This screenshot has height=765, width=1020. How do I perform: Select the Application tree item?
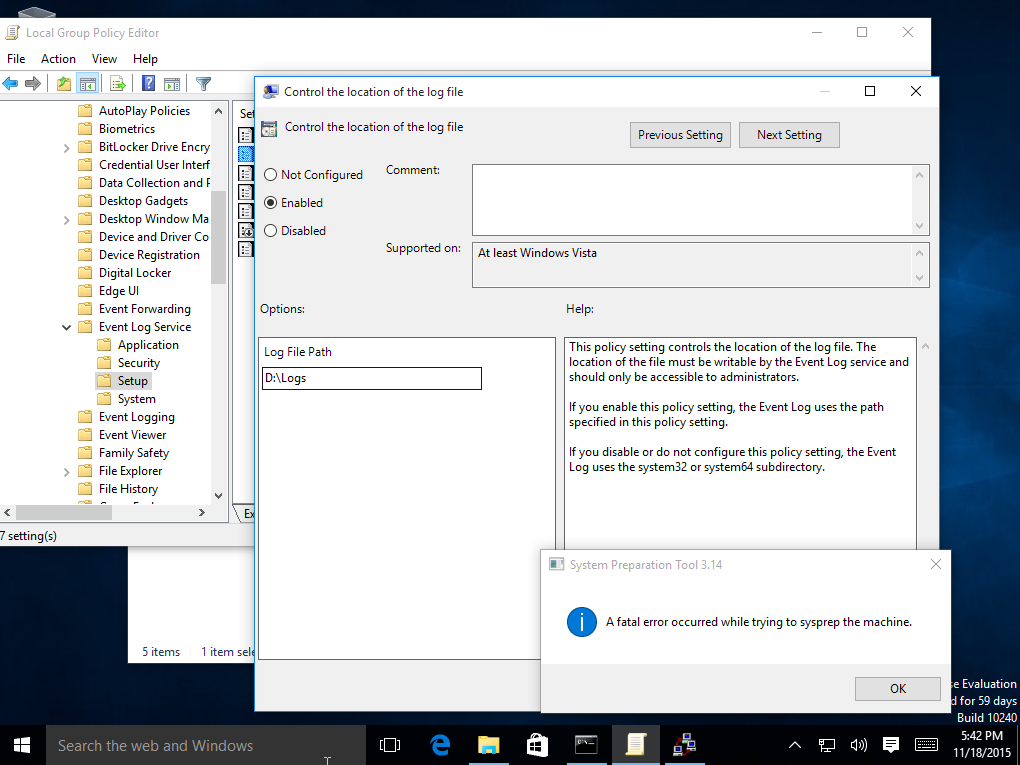pos(148,345)
